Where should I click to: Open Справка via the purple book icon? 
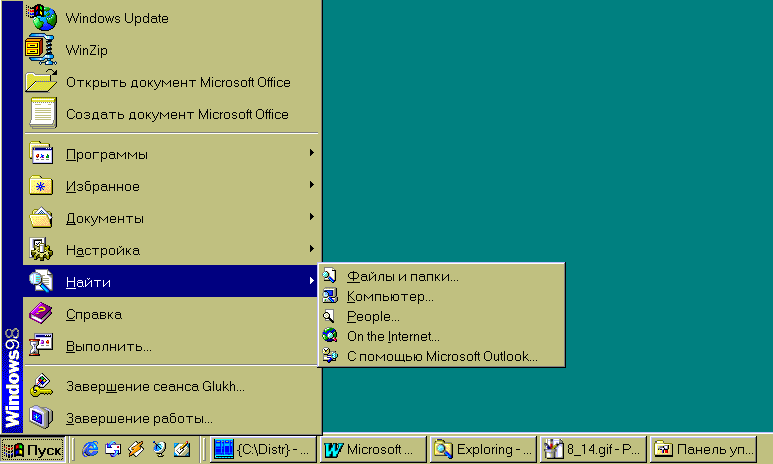(x=40, y=314)
